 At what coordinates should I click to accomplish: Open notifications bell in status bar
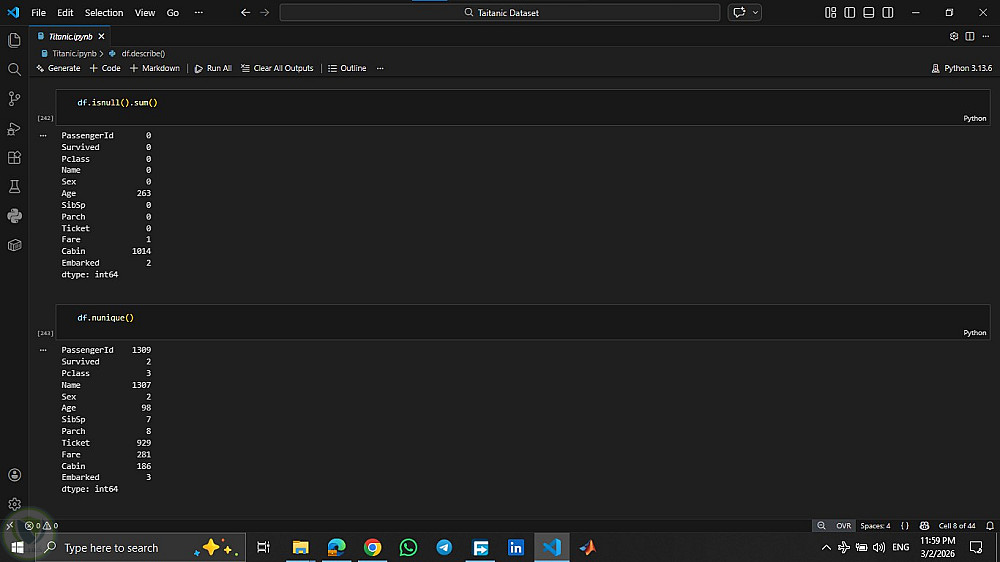[990, 526]
